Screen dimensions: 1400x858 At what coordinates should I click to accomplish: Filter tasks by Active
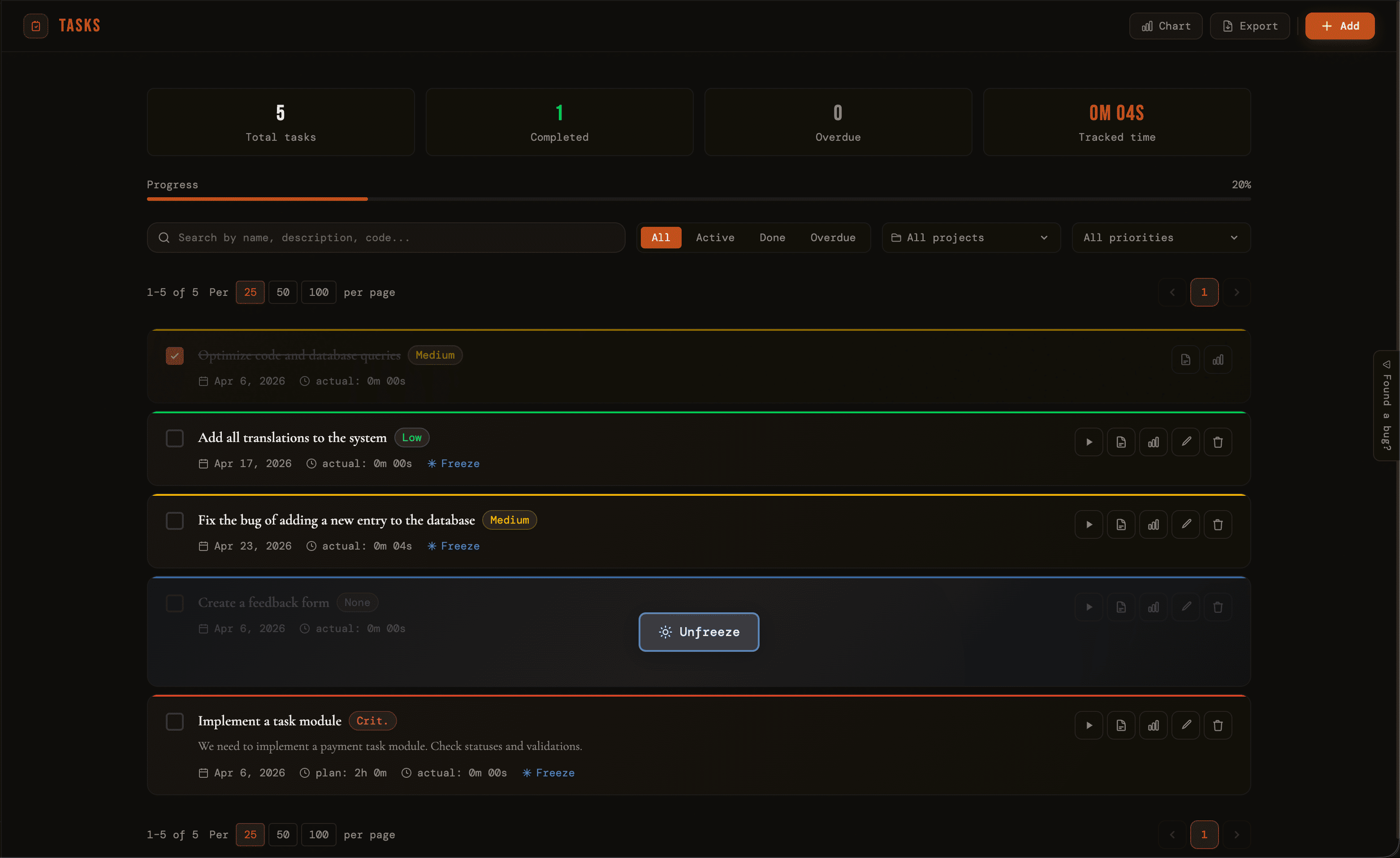[715, 238]
